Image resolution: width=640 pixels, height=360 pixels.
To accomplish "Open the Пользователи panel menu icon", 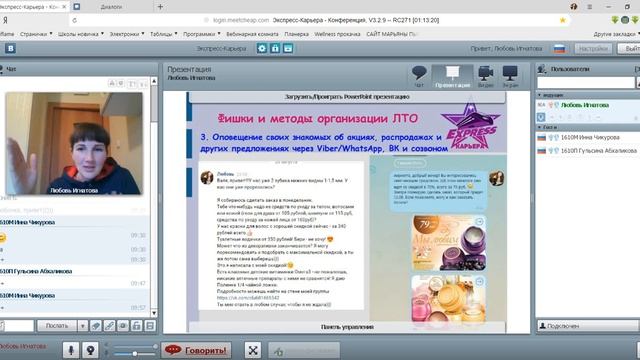I will (x=542, y=69).
